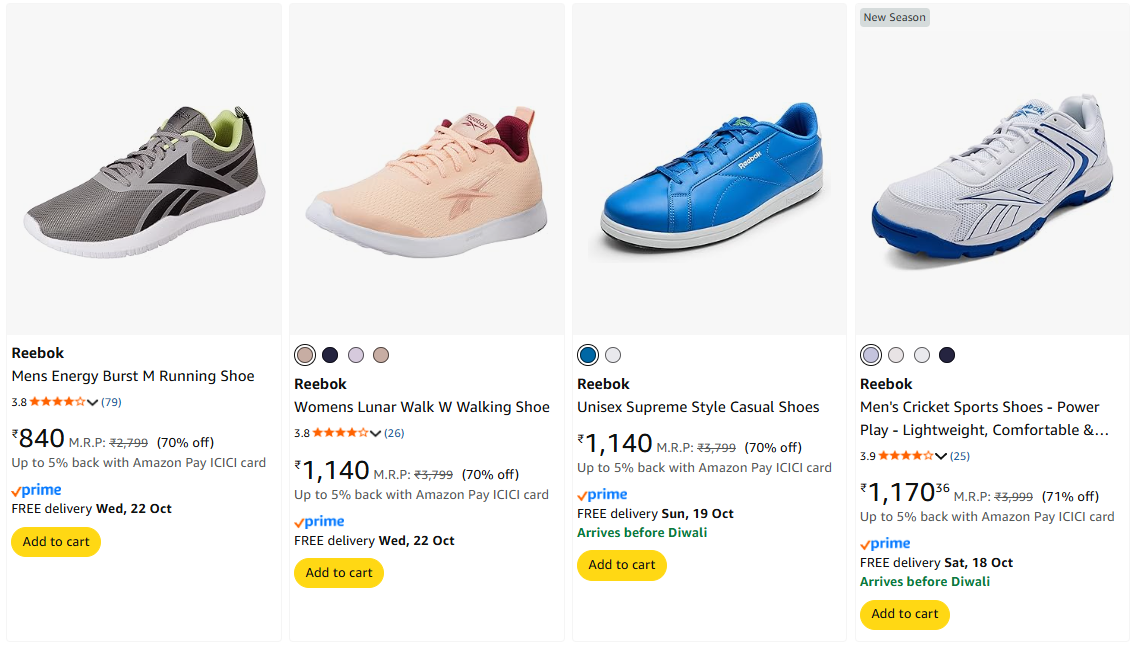This screenshot has height=645, width=1132.
Task: Click the Prime logo under Energy Burst shoe
Action: pyautogui.click(x=36, y=491)
